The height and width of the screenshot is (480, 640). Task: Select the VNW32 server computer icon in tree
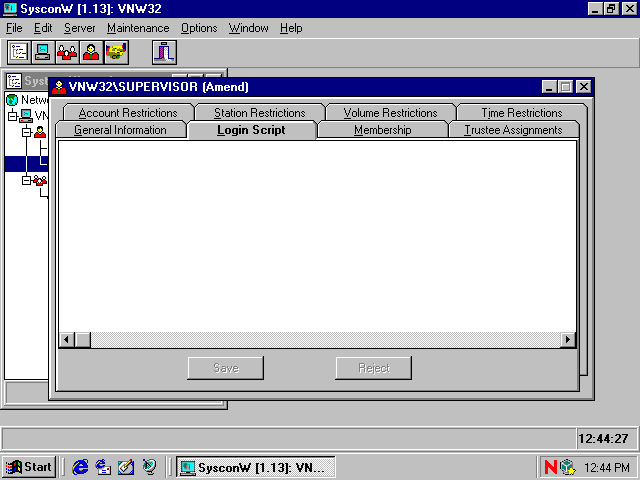[x=26, y=116]
